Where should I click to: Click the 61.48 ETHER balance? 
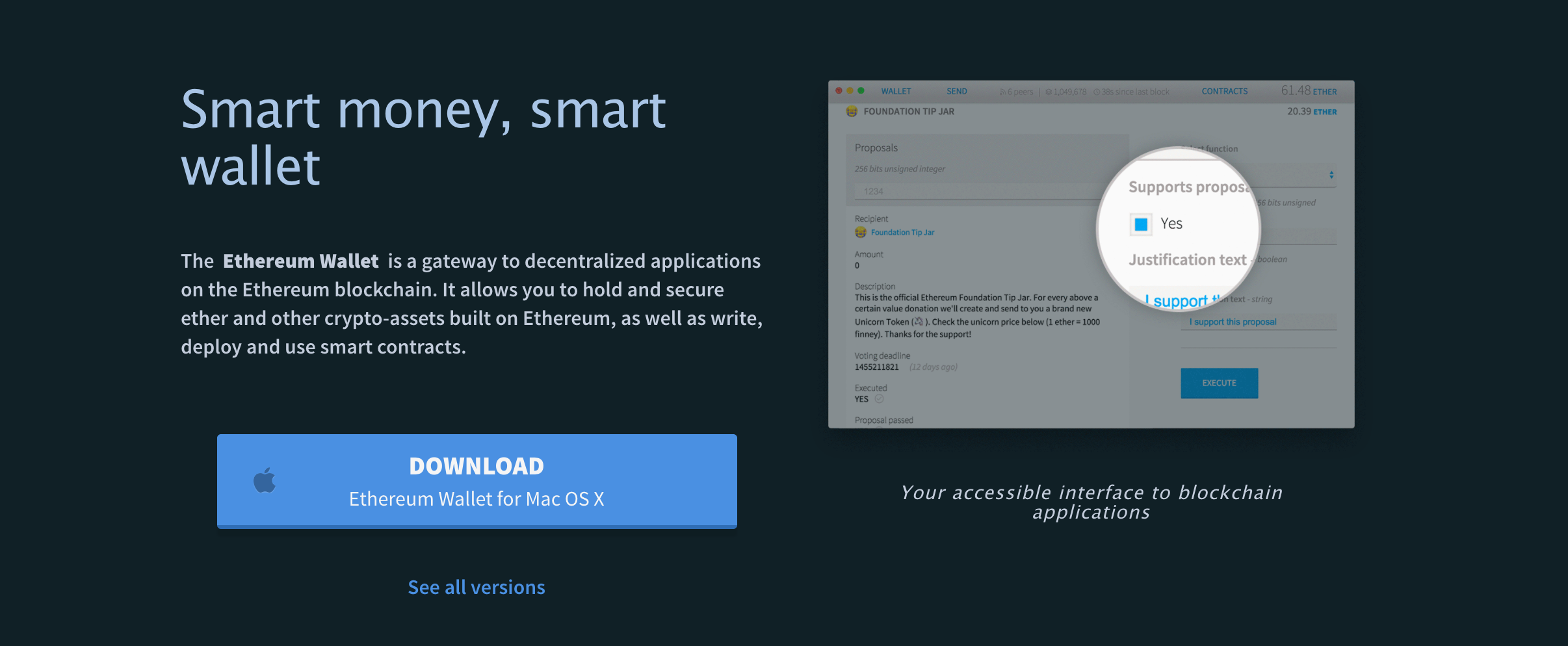1309,91
